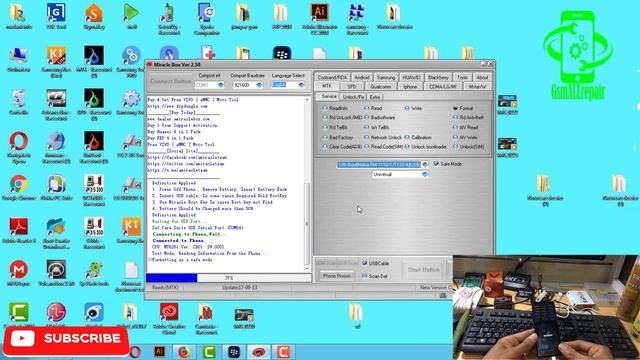
Task: Open the red circle M desktop icon
Action: (18, 273)
